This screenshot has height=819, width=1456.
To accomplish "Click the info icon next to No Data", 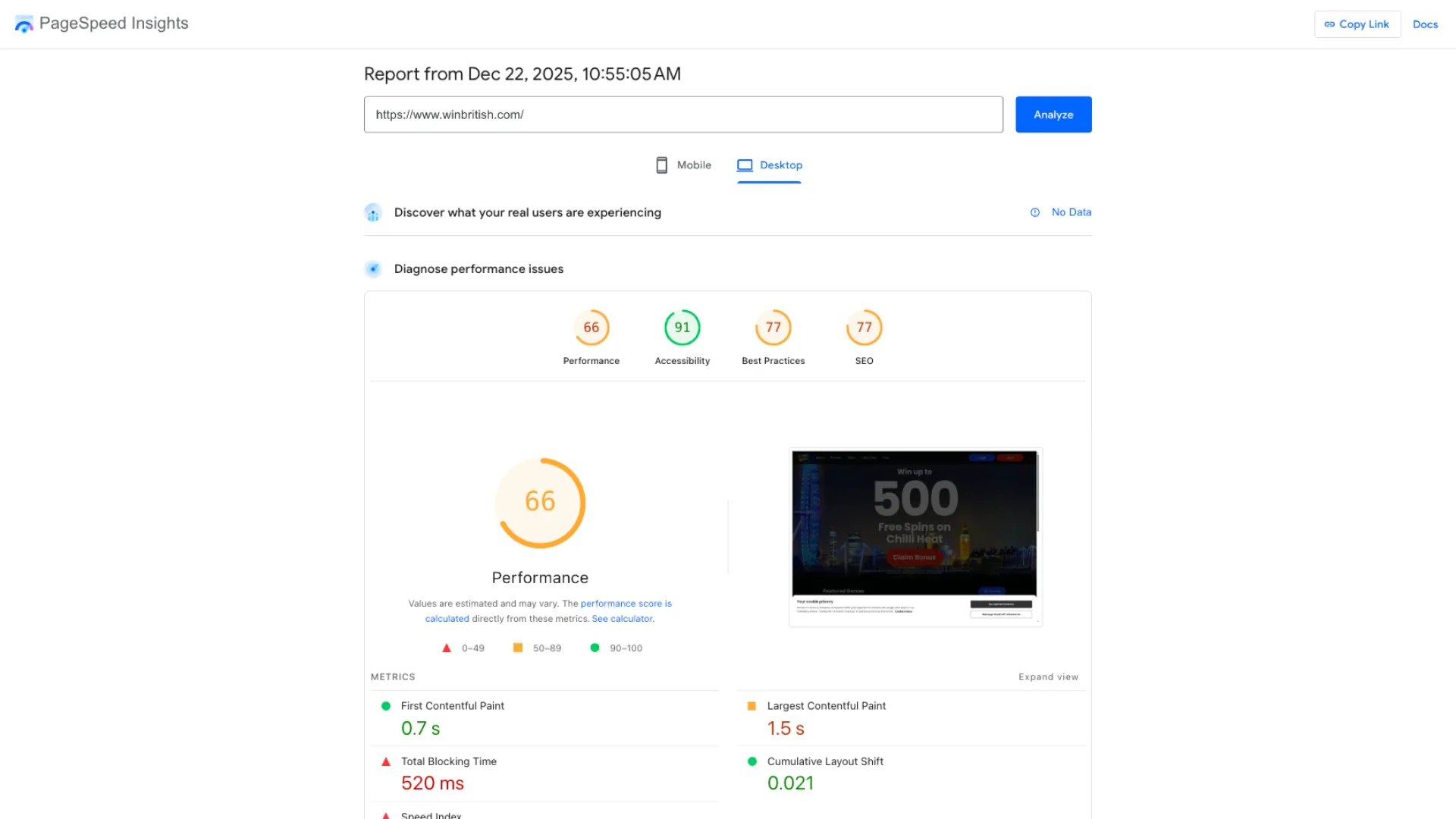I will point(1034,212).
